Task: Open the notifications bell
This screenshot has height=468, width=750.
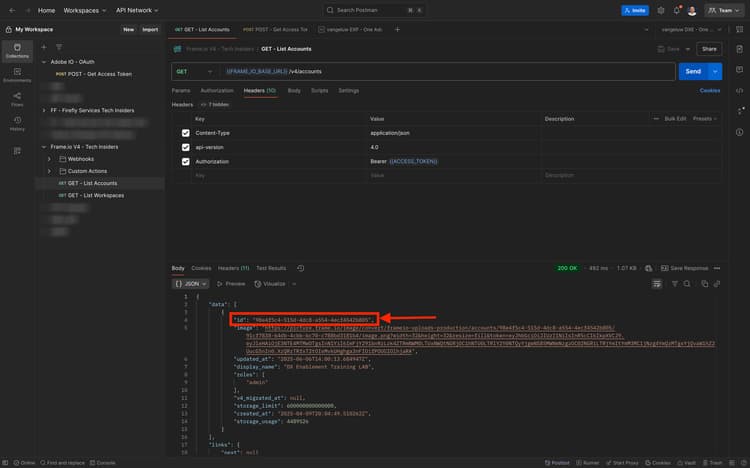Action: pos(676,10)
